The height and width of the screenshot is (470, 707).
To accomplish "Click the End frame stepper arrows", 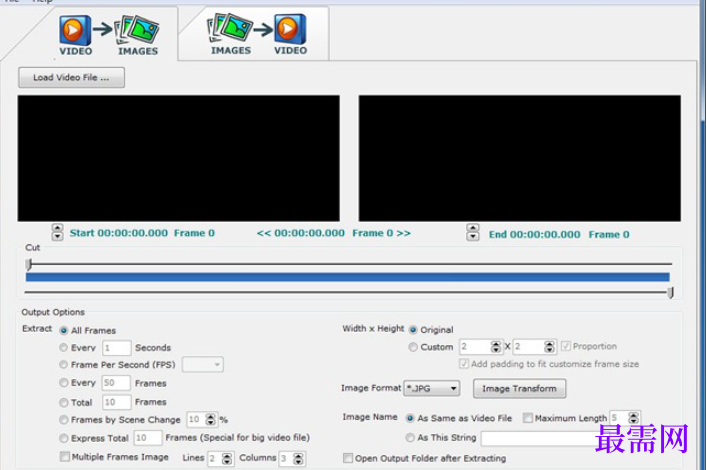I will tap(473, 233).
